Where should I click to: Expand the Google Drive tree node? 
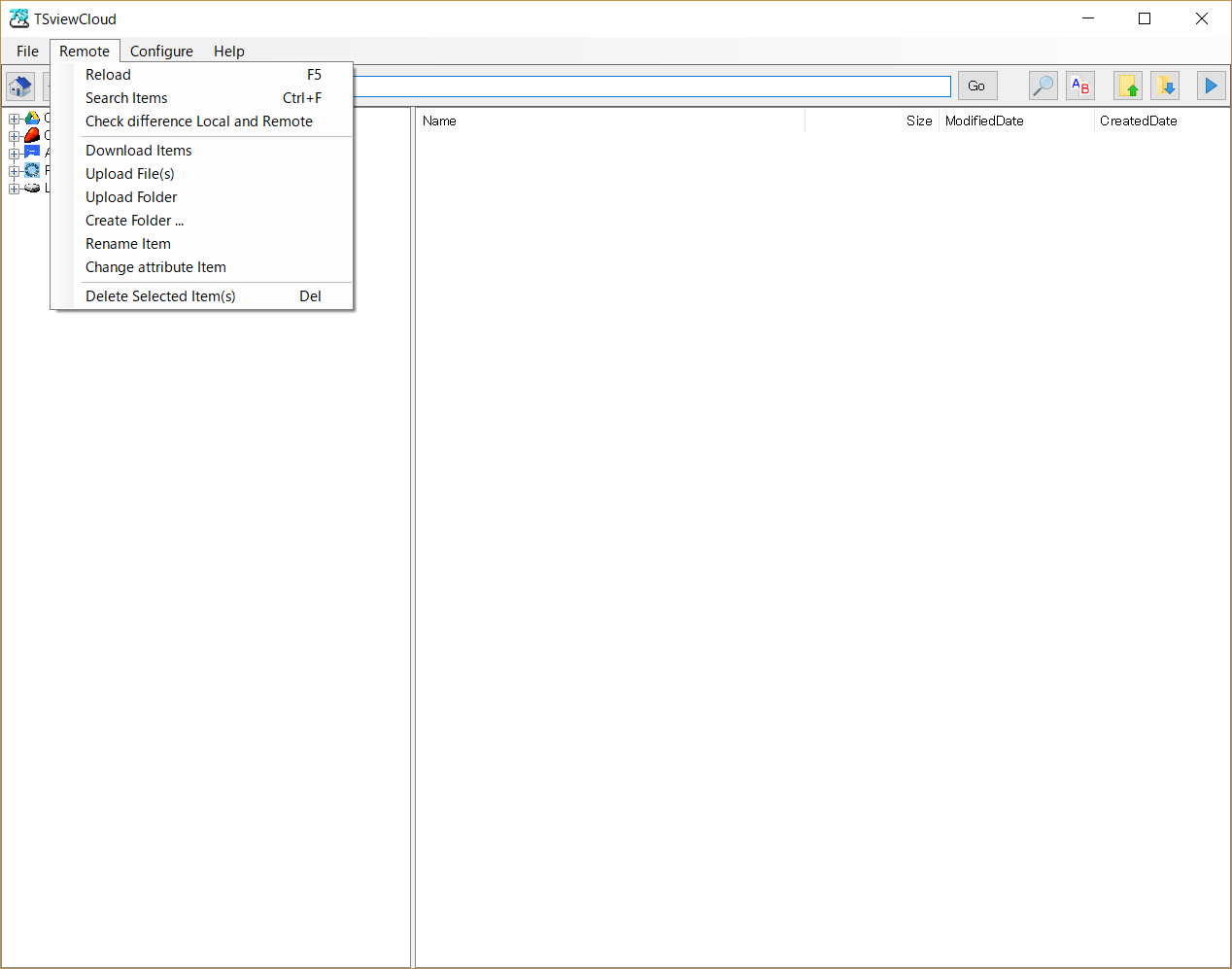click(15, 120)
